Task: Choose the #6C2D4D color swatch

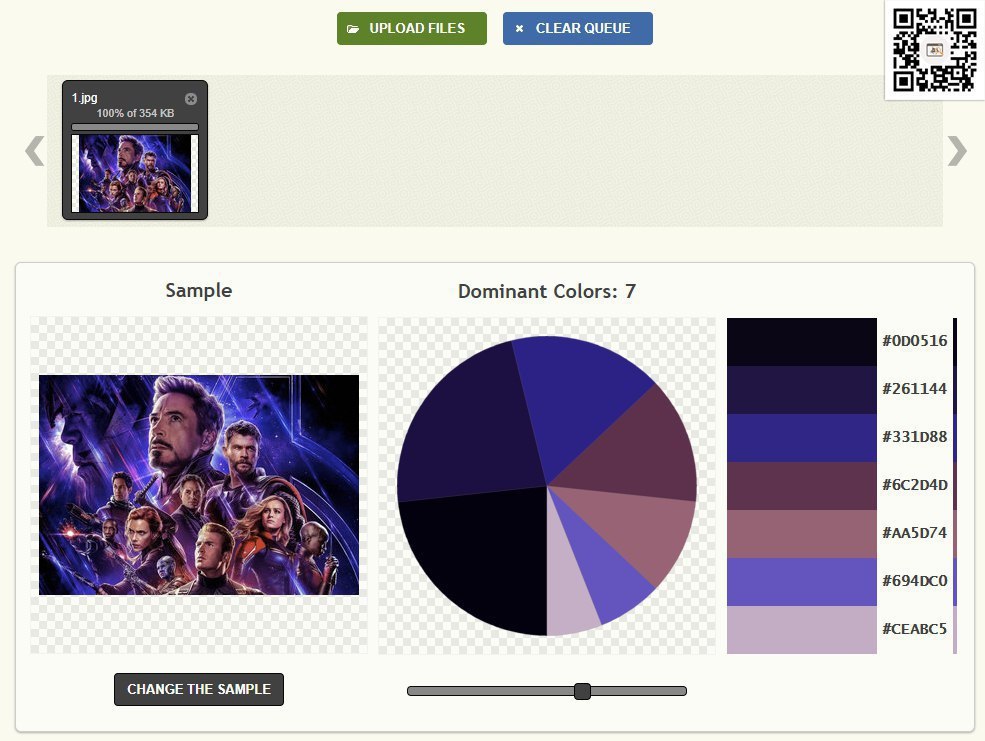Action: coord(802,486)
